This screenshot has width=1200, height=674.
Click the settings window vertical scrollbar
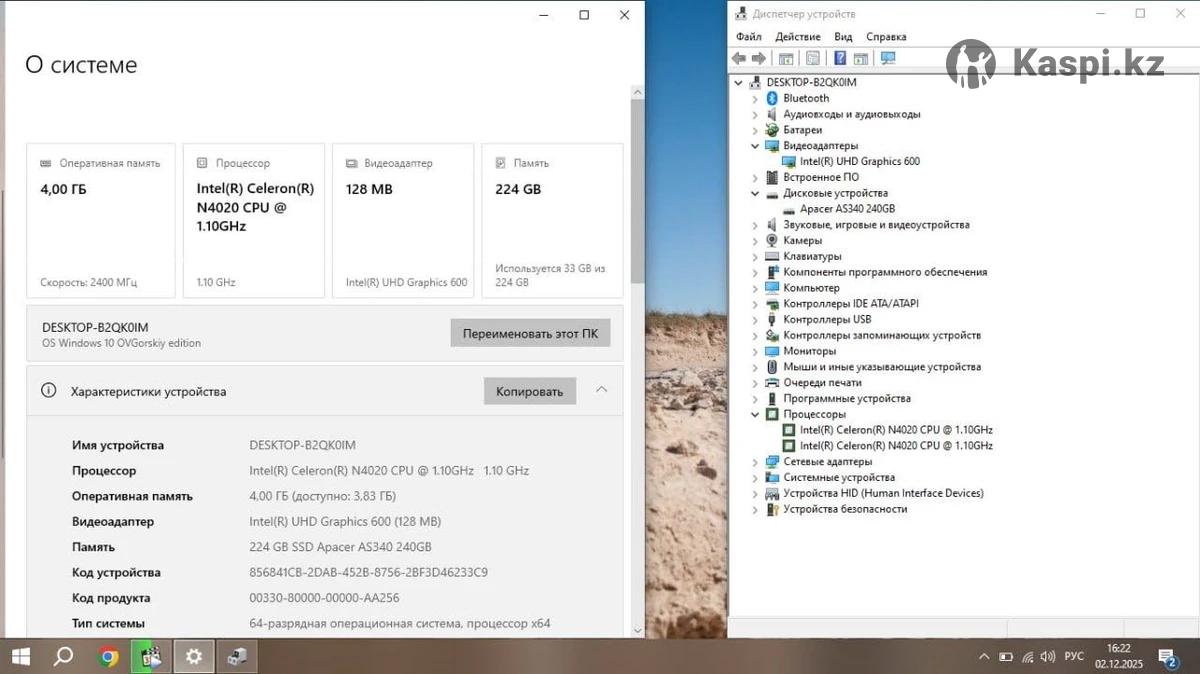pos(637,300)
